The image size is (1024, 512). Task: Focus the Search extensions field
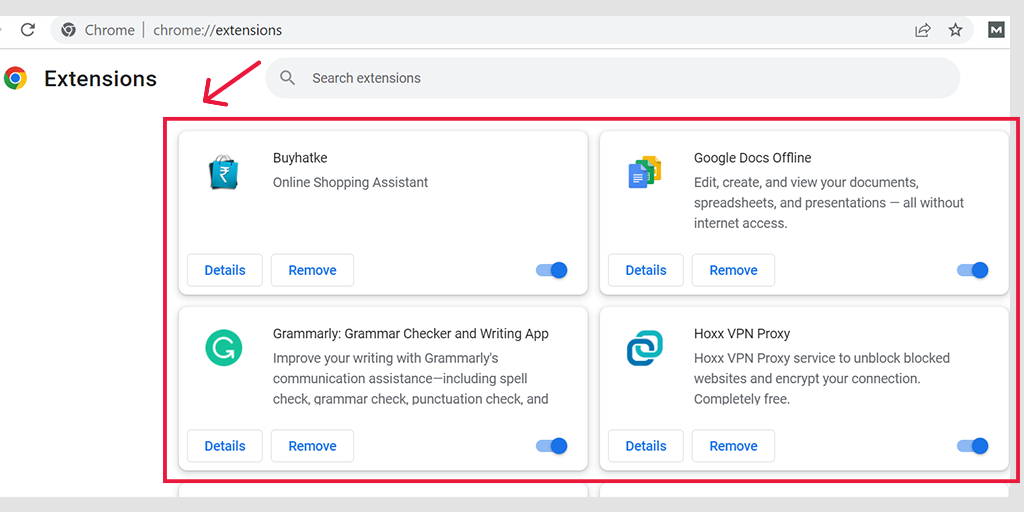(620, 78)
